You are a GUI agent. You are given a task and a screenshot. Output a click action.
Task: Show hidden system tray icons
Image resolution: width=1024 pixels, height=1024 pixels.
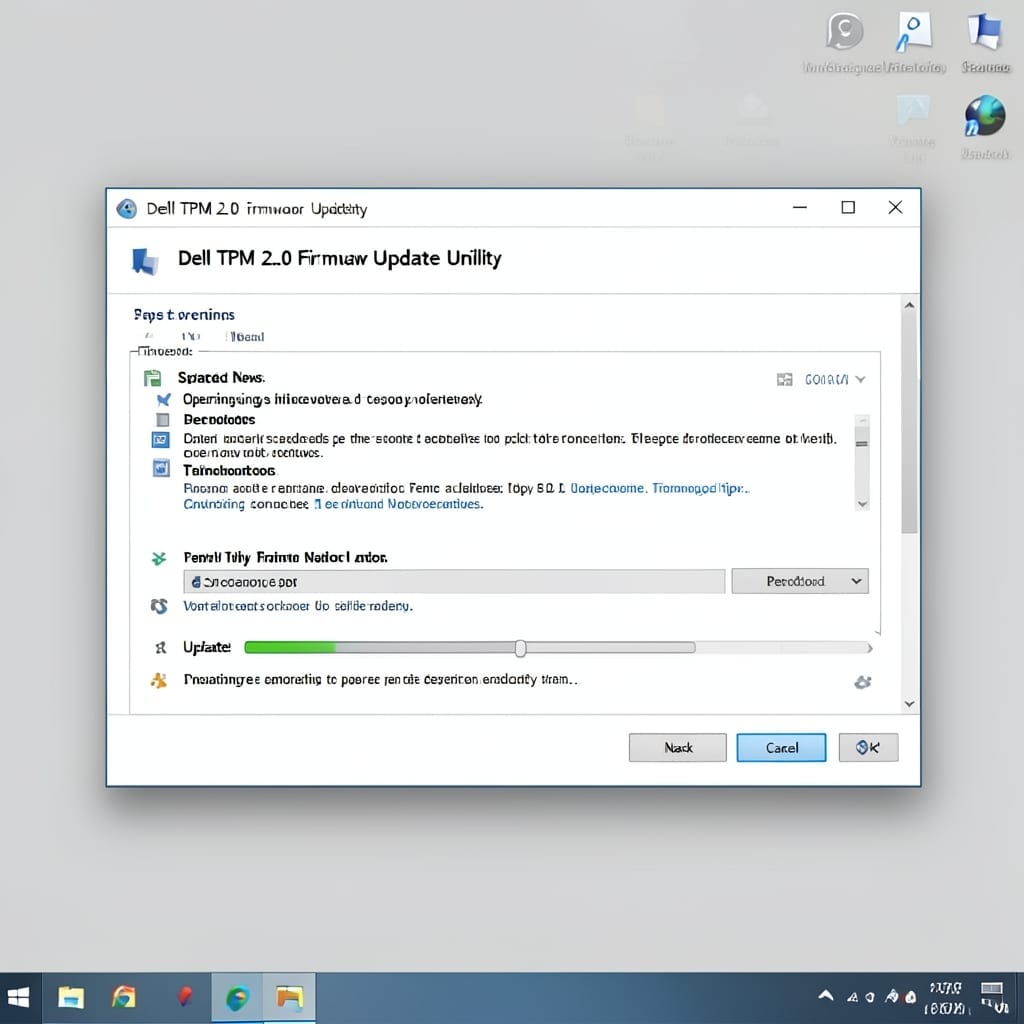(x=825, y=996)
